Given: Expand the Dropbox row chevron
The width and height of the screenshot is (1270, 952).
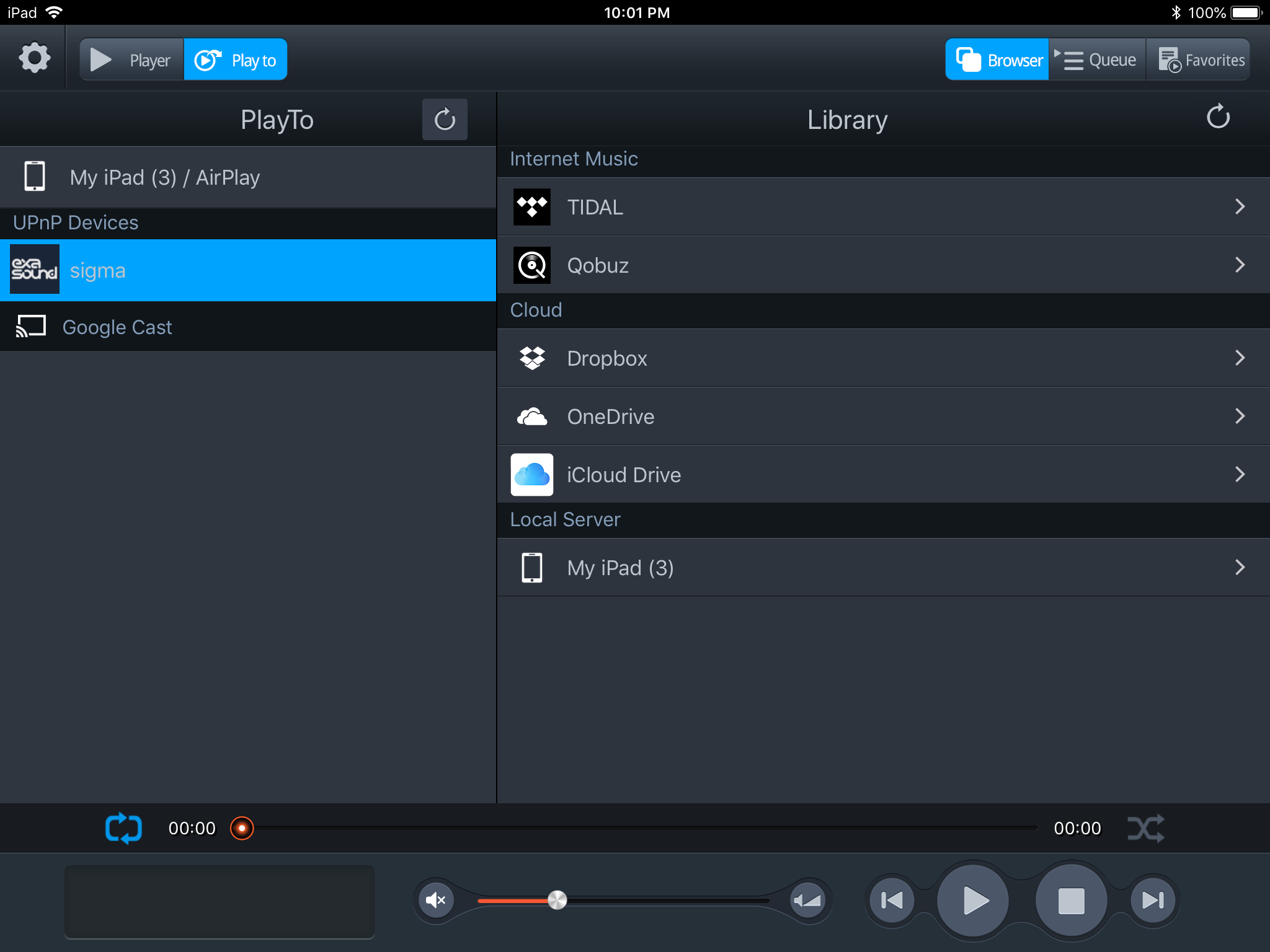Looking at the screenshot, I should click(x=1240, y=358).
